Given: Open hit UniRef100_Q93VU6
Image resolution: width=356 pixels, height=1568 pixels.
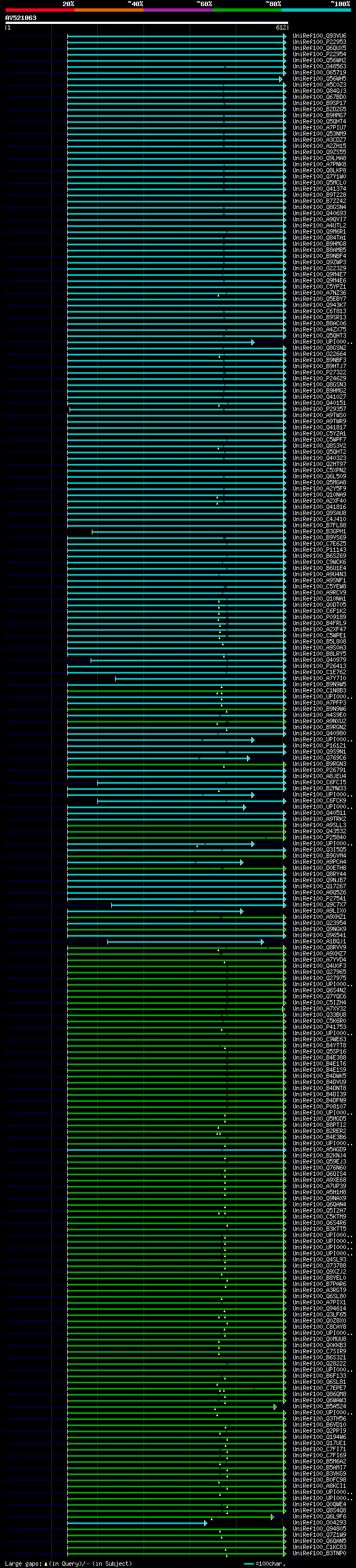Looking at the screenshot, I should pos(319,36).
